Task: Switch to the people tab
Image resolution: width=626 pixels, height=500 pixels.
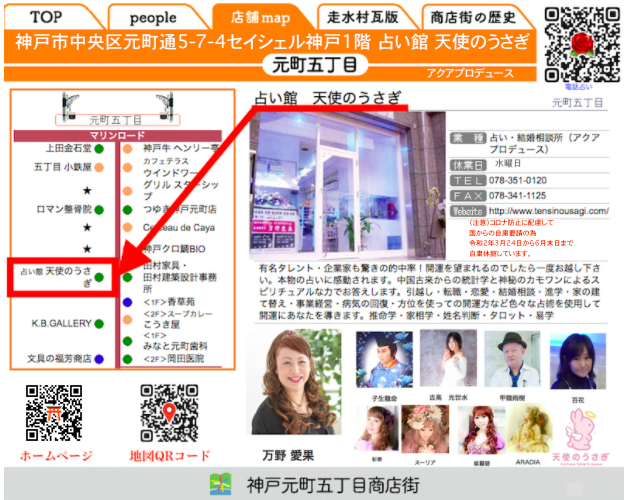Action: tap(154, 17)
